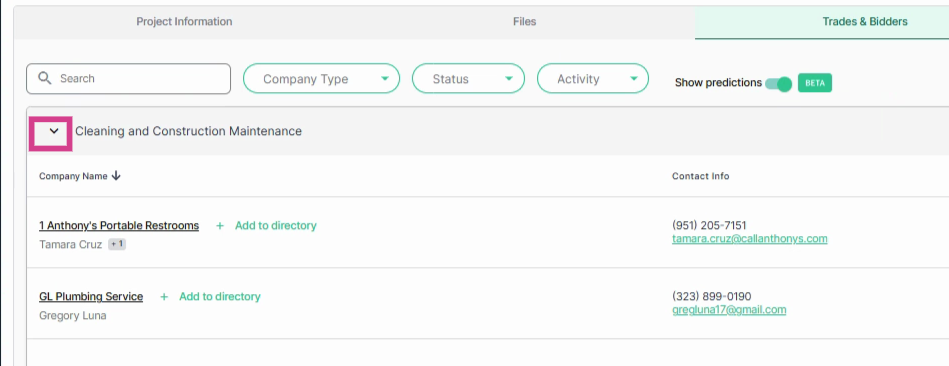This screenshot has width=949, height=366.
Task: Sort by the Company Name column header
Action: (73, 176)
